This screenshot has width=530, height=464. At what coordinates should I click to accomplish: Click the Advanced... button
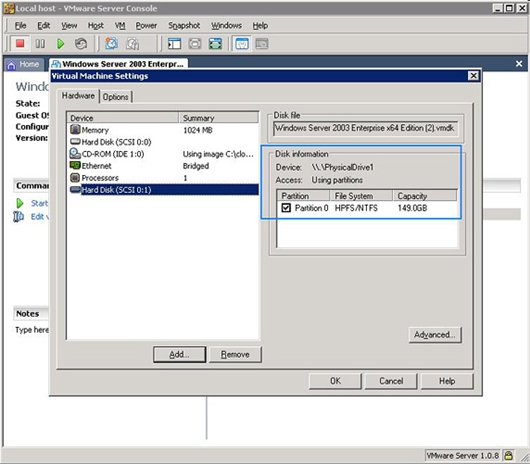pos(435,335)
